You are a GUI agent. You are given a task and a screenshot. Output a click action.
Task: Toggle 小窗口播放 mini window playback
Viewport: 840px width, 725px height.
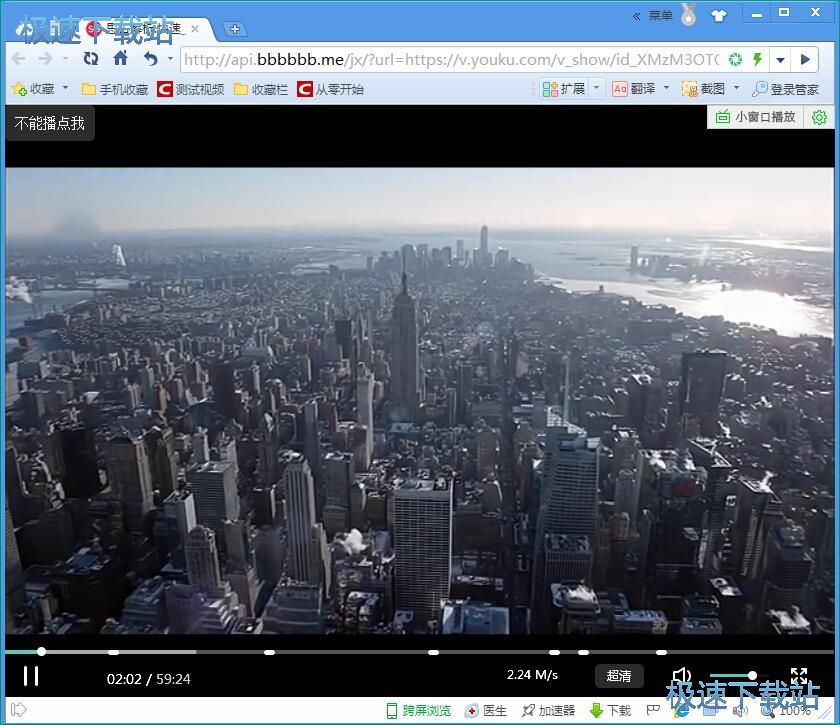[x=756, y=117]
